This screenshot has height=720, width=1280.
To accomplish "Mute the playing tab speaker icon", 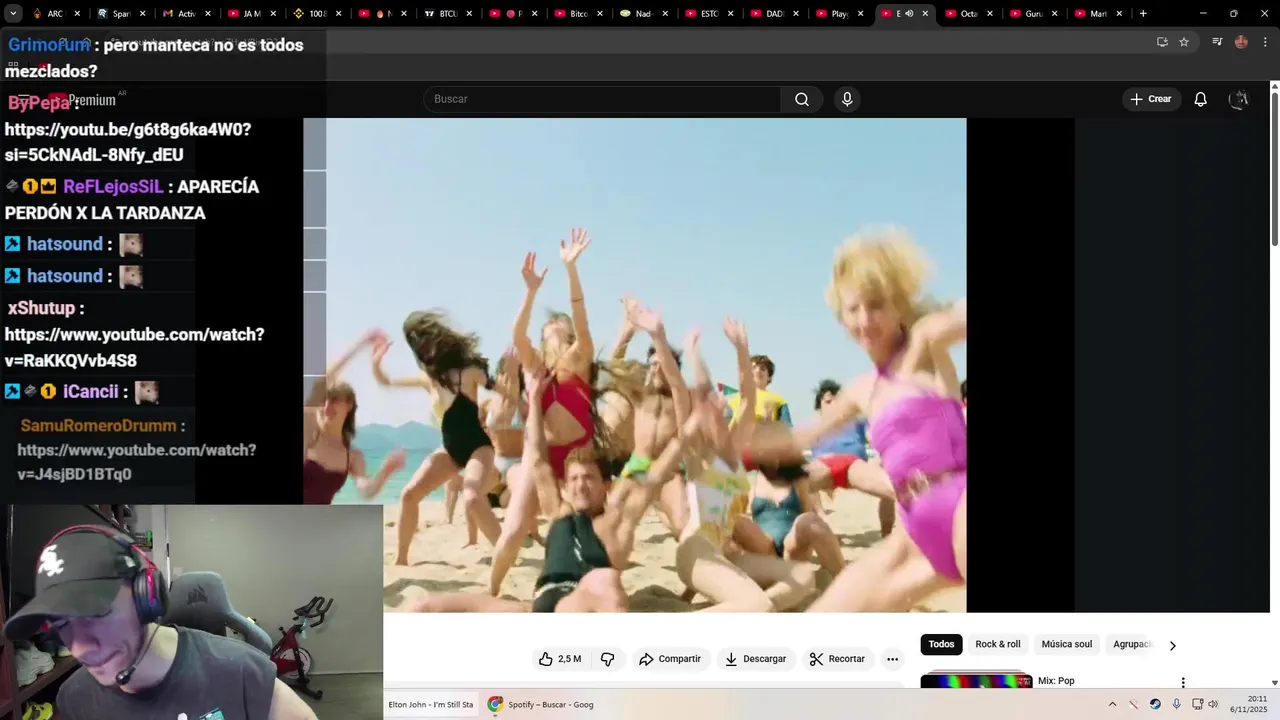I will [x=909, y=14].
